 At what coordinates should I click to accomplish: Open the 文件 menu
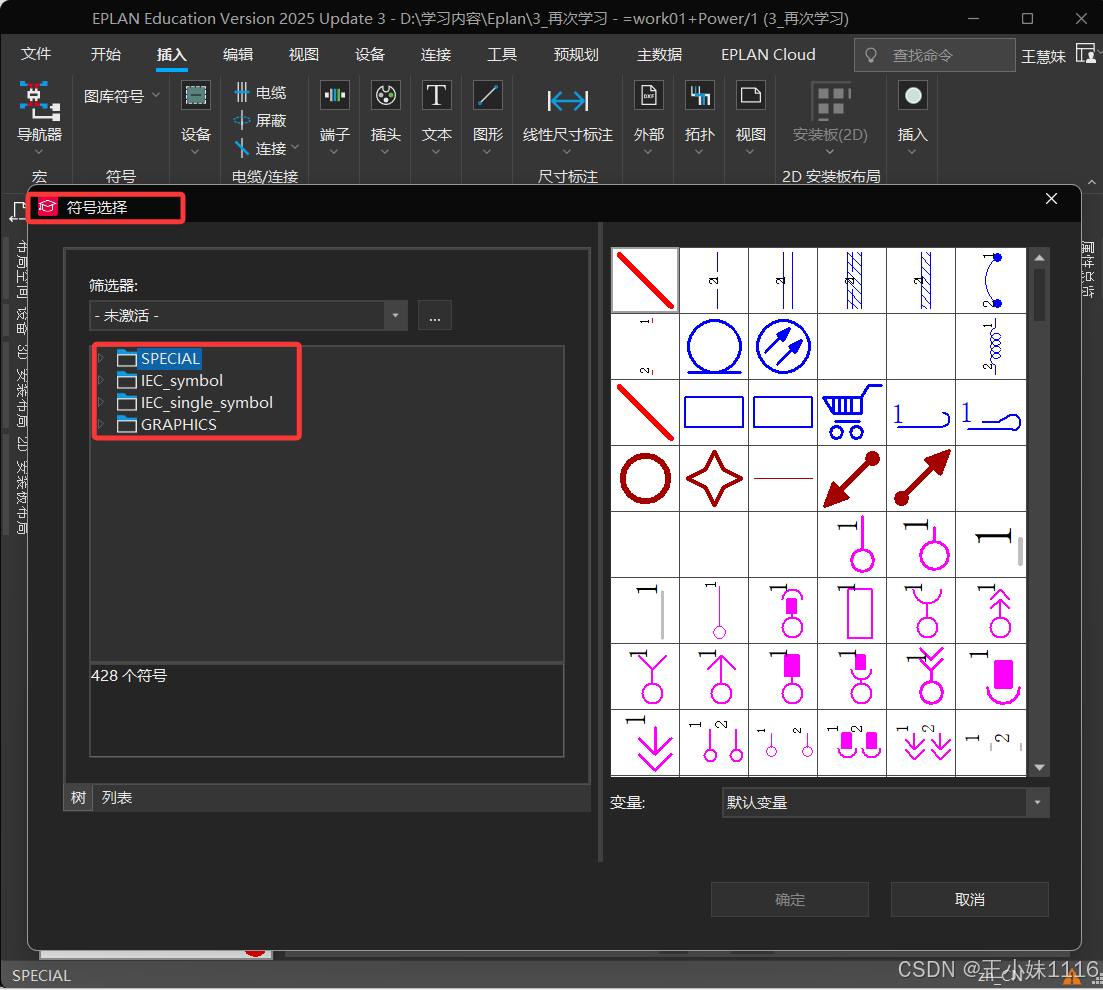tap(36, 54)
